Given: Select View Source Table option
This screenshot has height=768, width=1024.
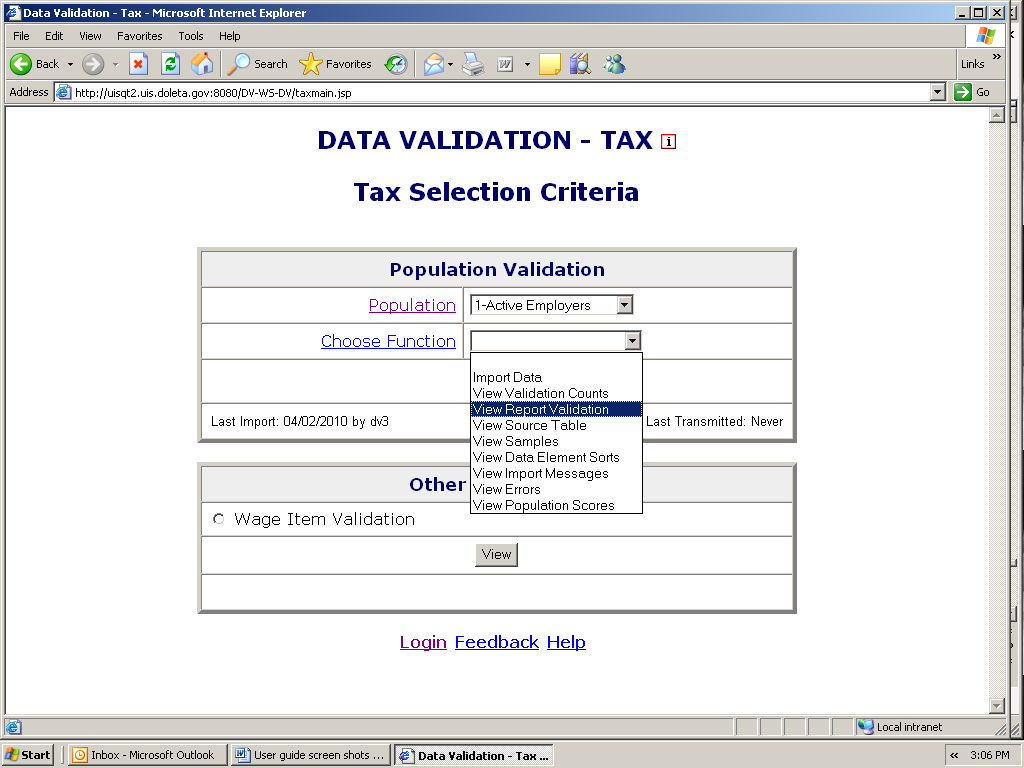Looking at the screenshot, I should point(556,425).
